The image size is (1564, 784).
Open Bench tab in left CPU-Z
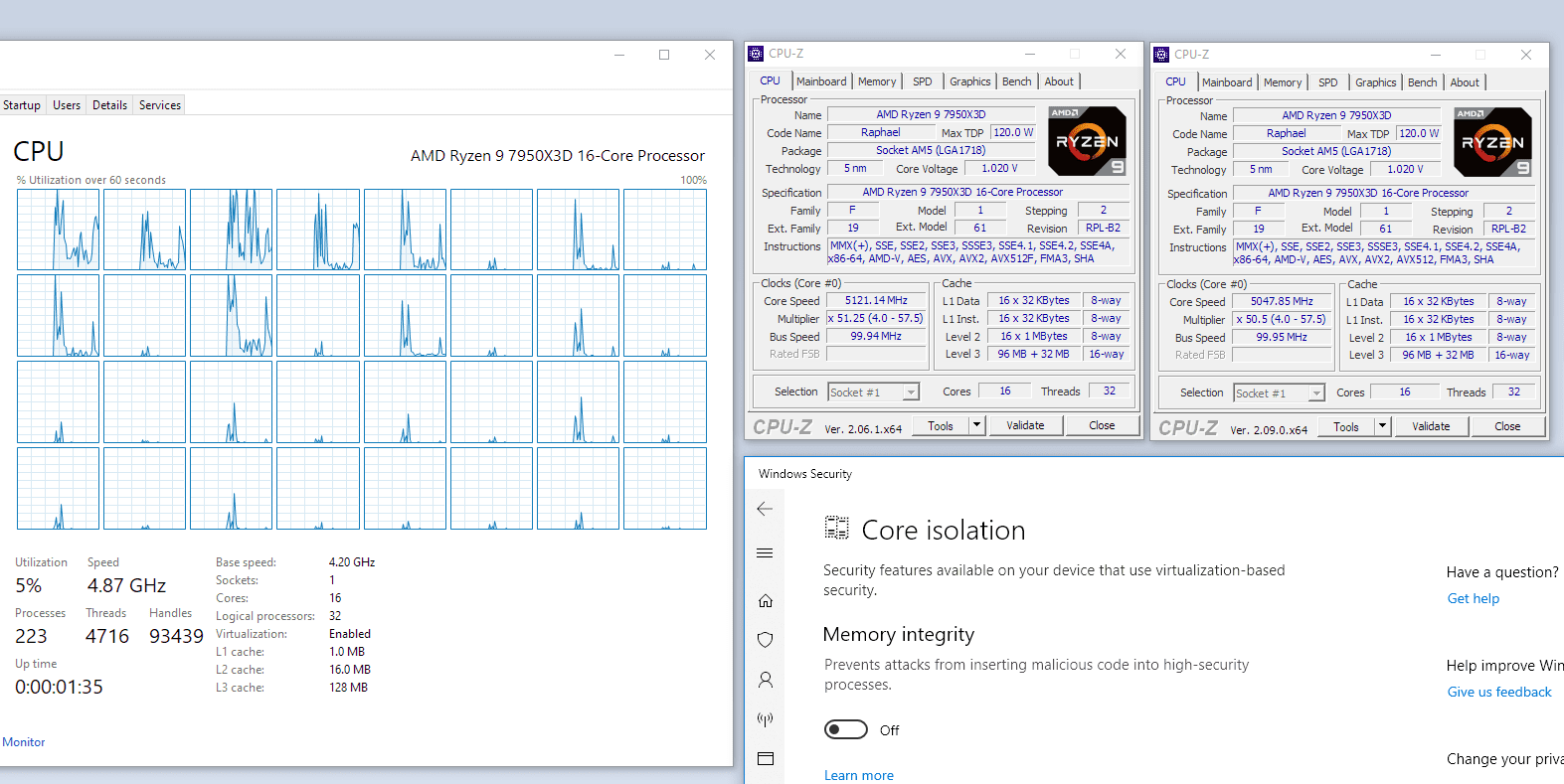click(x=1017, y=81)
